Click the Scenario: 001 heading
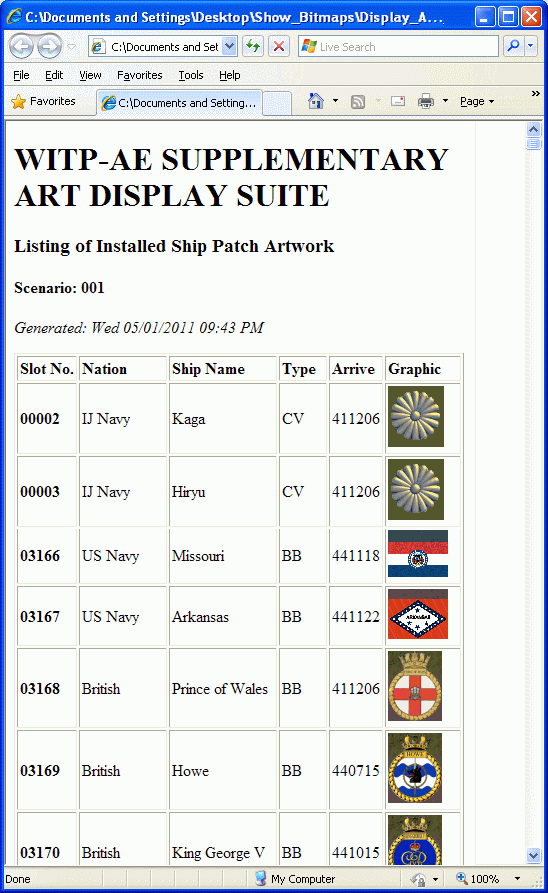The height and width of the screenshot is (893, 548). pos(59,288)
